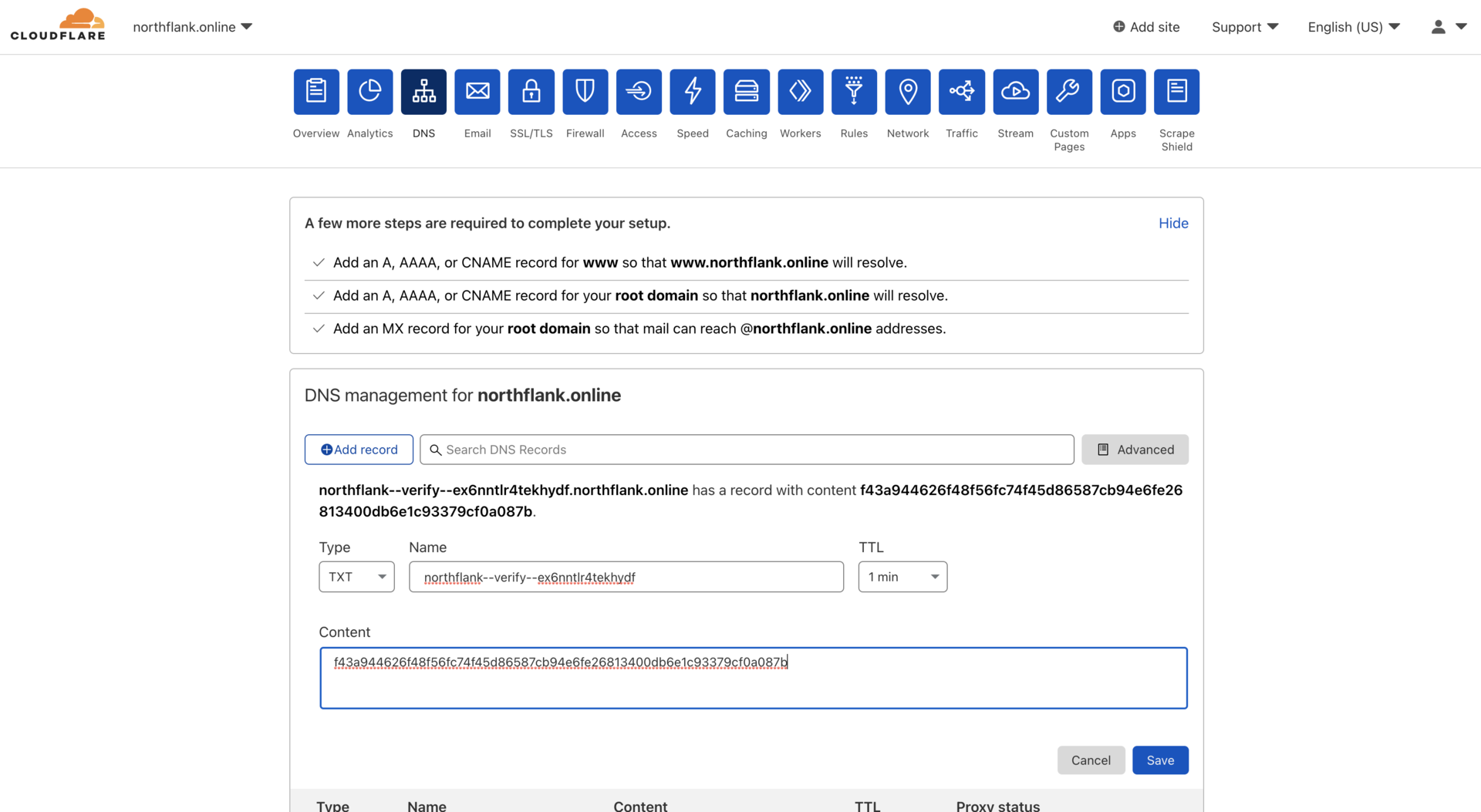
Task: Save the TXT DNS record
Action: coord(1160,760)
